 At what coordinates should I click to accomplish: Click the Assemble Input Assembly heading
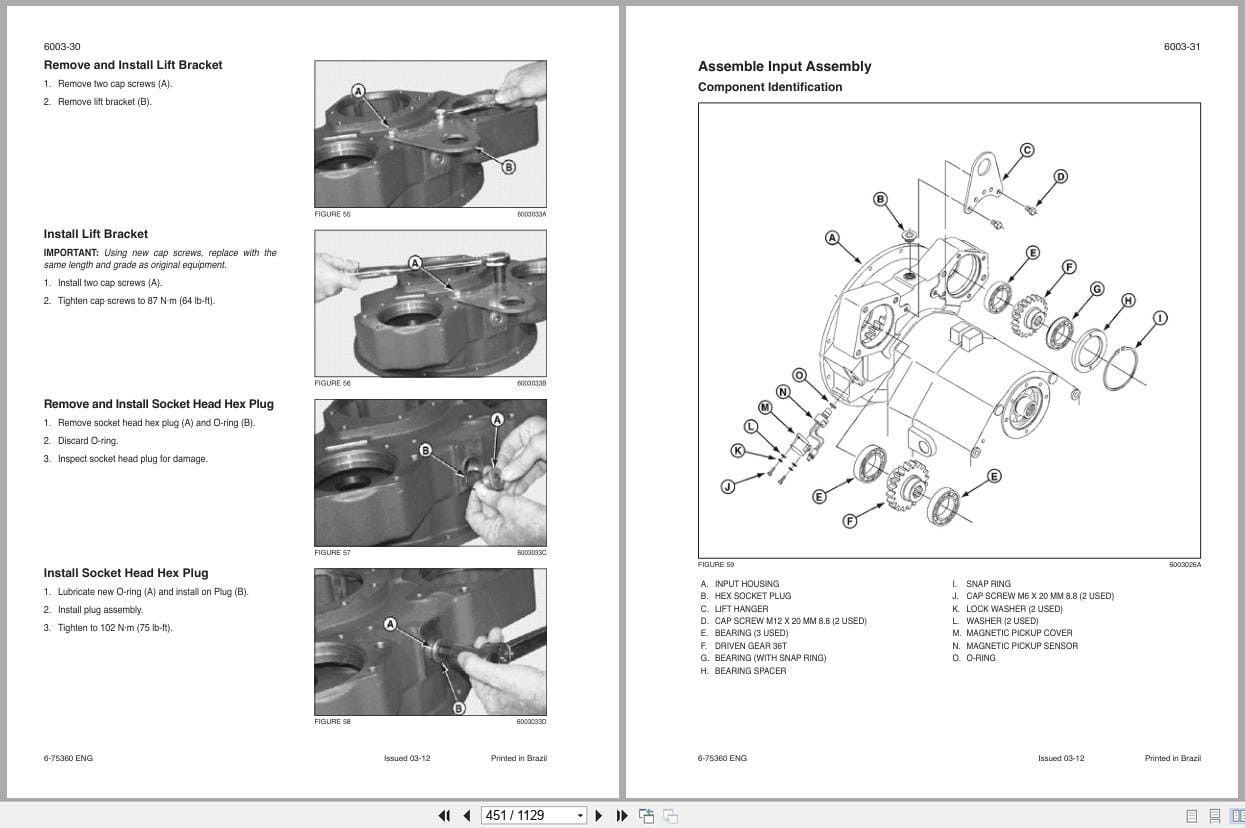pos(784,66)
